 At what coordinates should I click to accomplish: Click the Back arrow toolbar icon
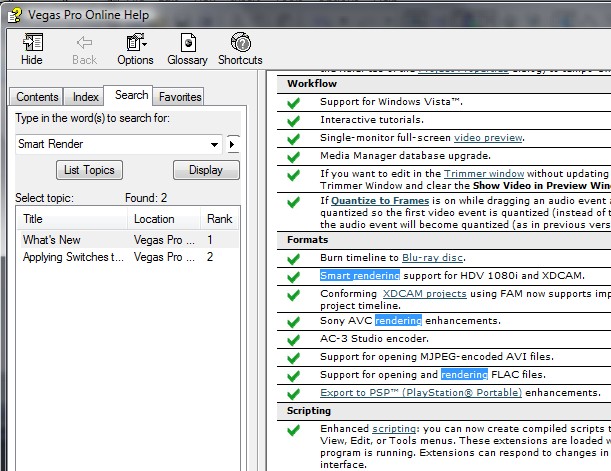[84, 49]
